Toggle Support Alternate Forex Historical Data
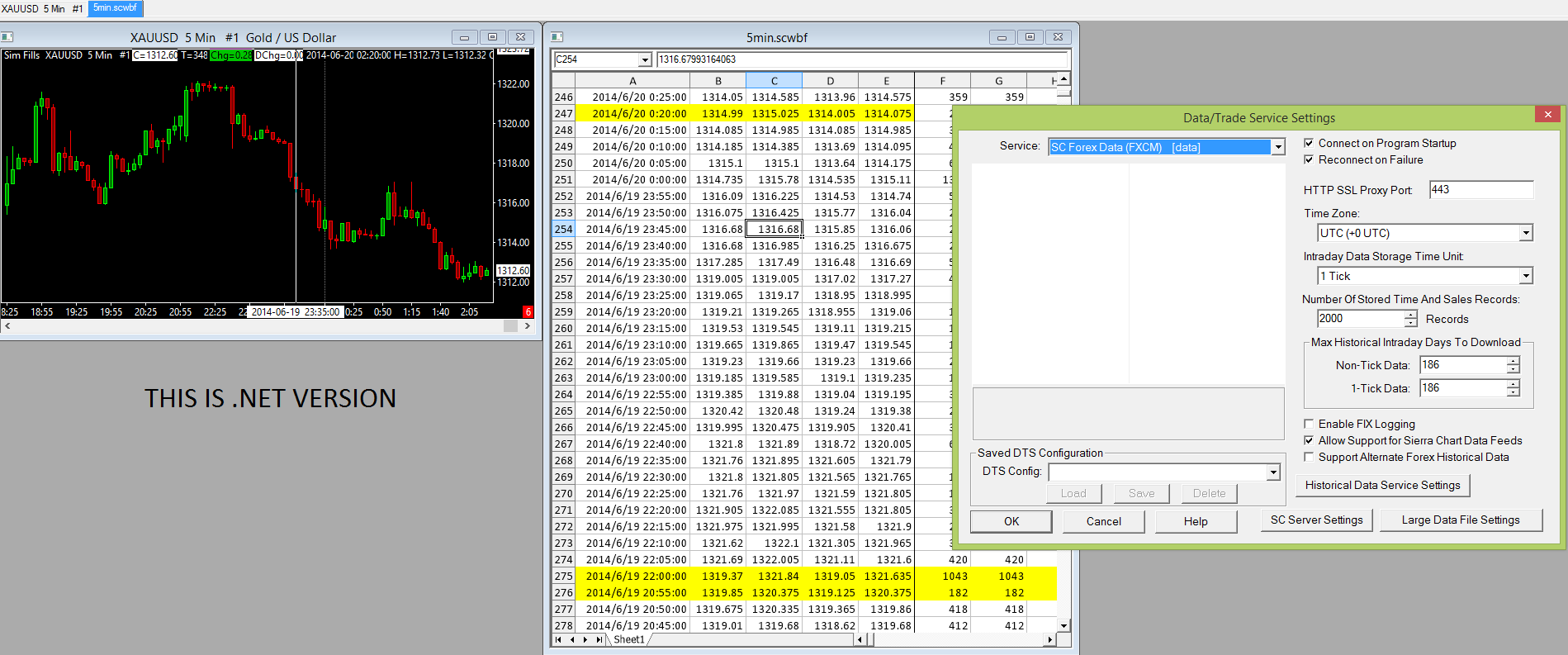The width and height of the screenshot is (1568, 655). pos(1309,458)
